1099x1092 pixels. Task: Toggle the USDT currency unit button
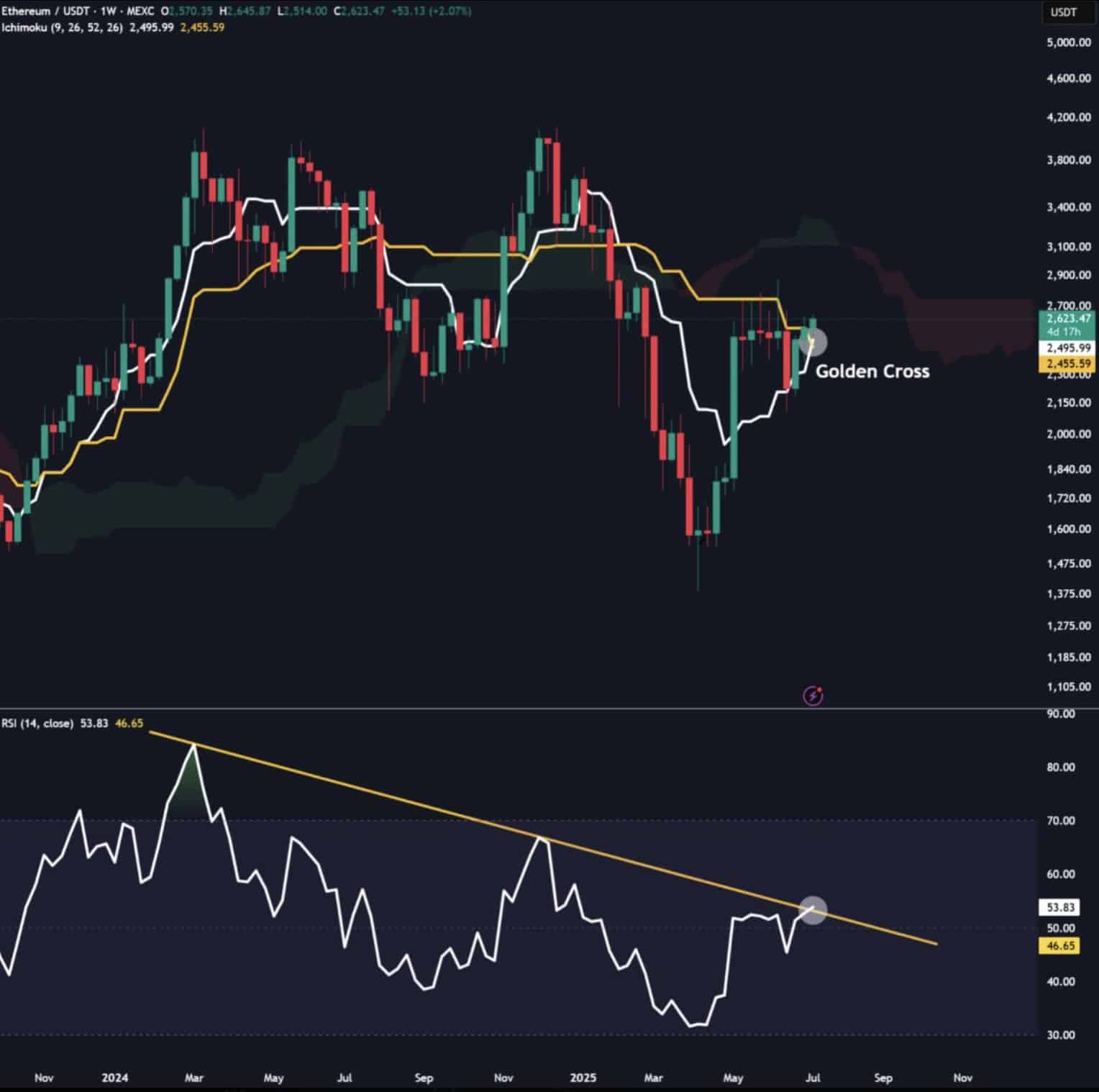(1070, 11)
